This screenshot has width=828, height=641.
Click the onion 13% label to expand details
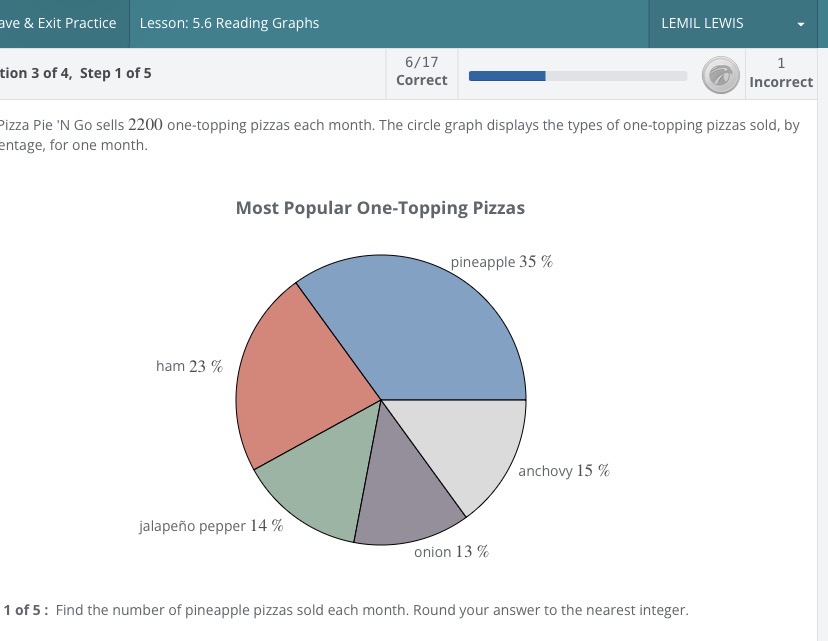[452, 551]
